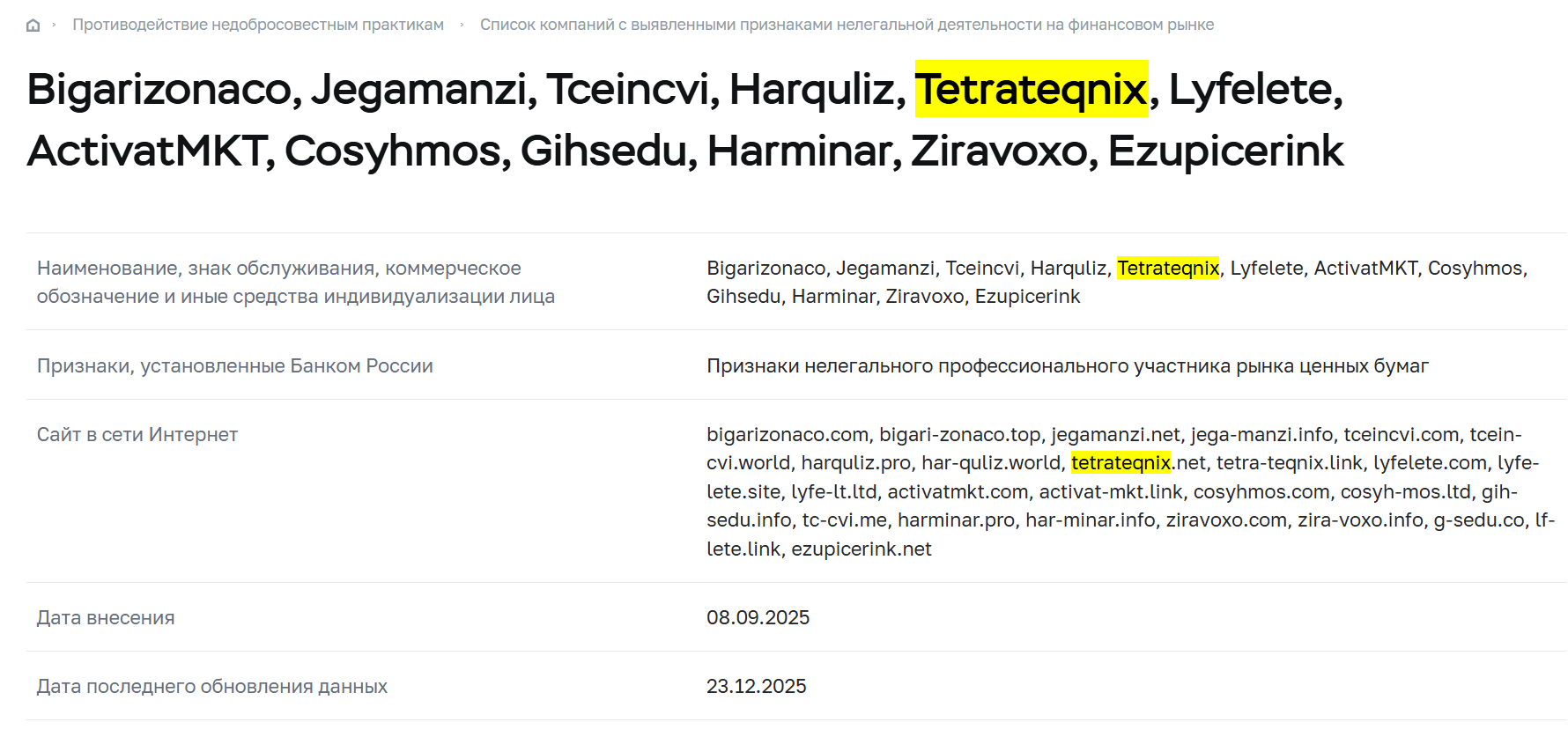Image resolution: width=1568 pixels, height=737 pixels.
Task: Click the row label 'Дата внесения'
Action: pos(106,617)
